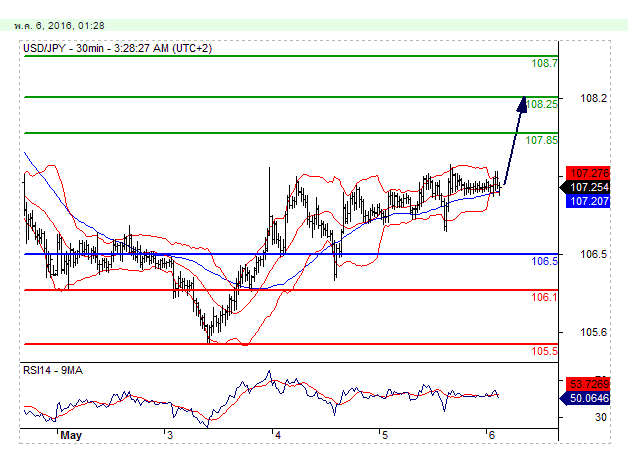Viewport: 628px width, 473px height.
Task: Click the date header at top left
Action: [55, 10]
